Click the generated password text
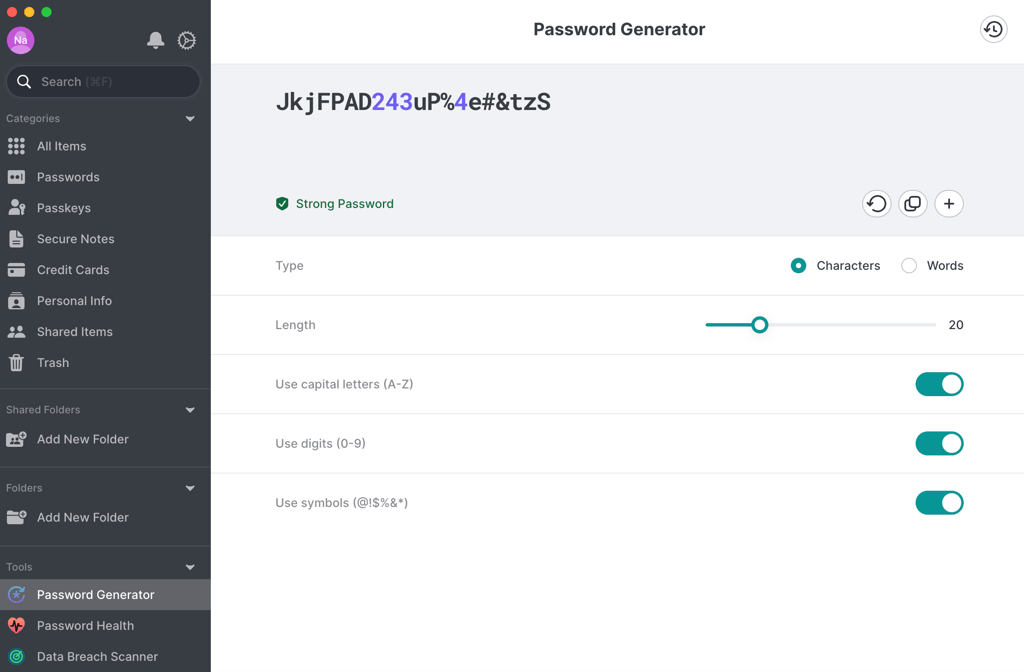1024x672 pixels. coord(413,102)
